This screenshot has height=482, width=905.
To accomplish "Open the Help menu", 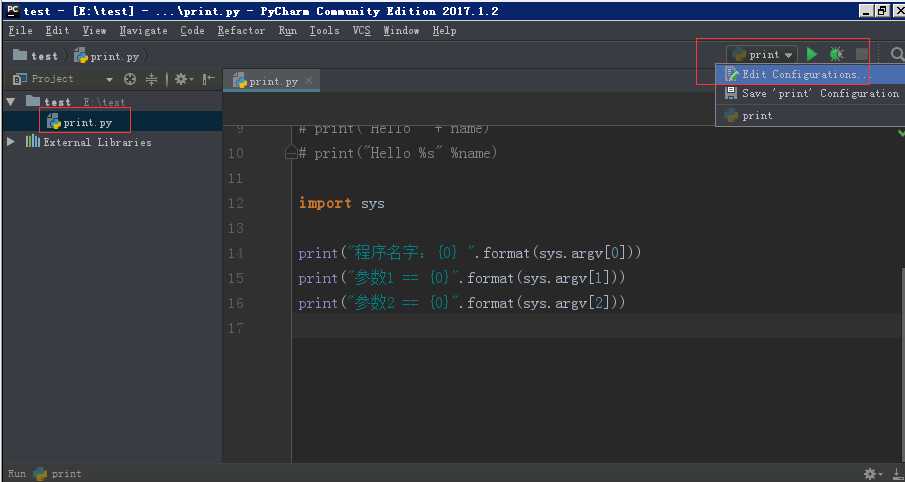I will click(444, 31).
